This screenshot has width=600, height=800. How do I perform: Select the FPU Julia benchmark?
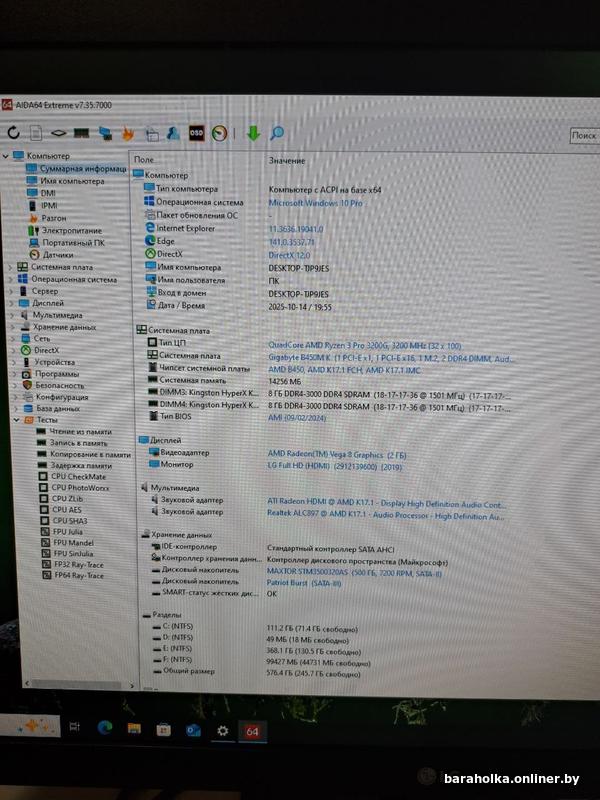tap(68, 532)
